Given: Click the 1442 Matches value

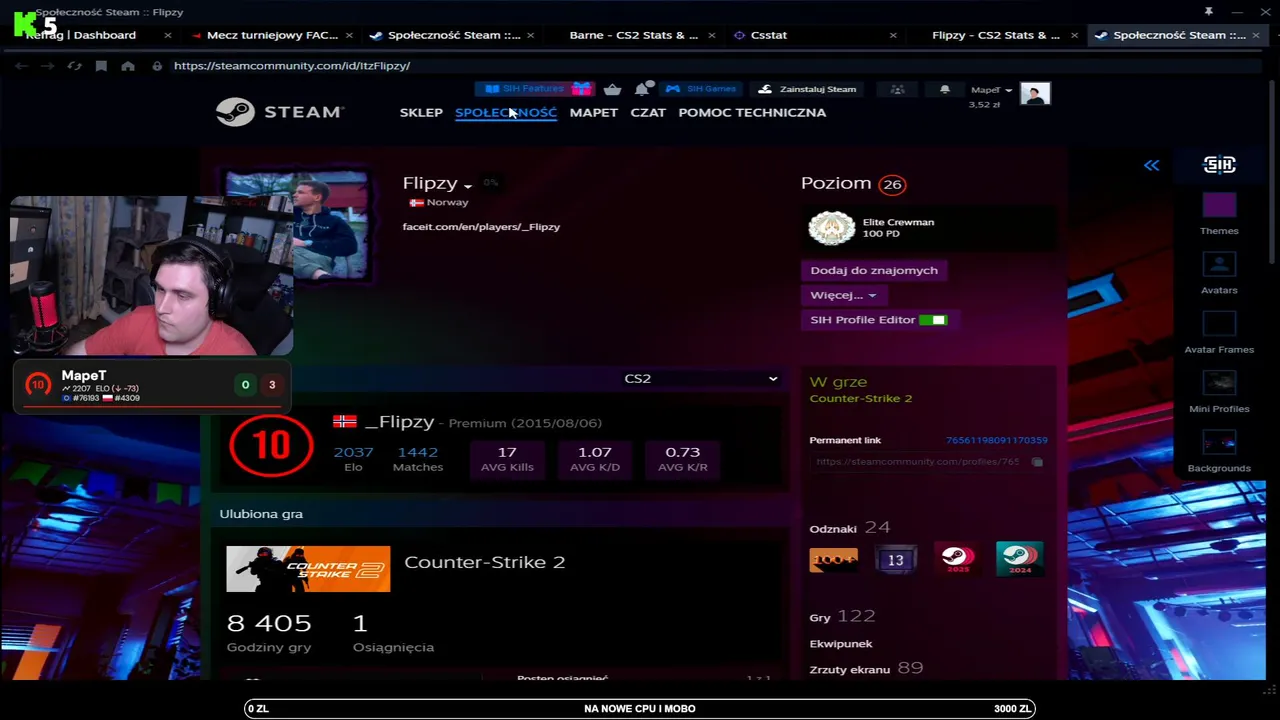Looking at the screenshot, I should [x=418, y=452].
